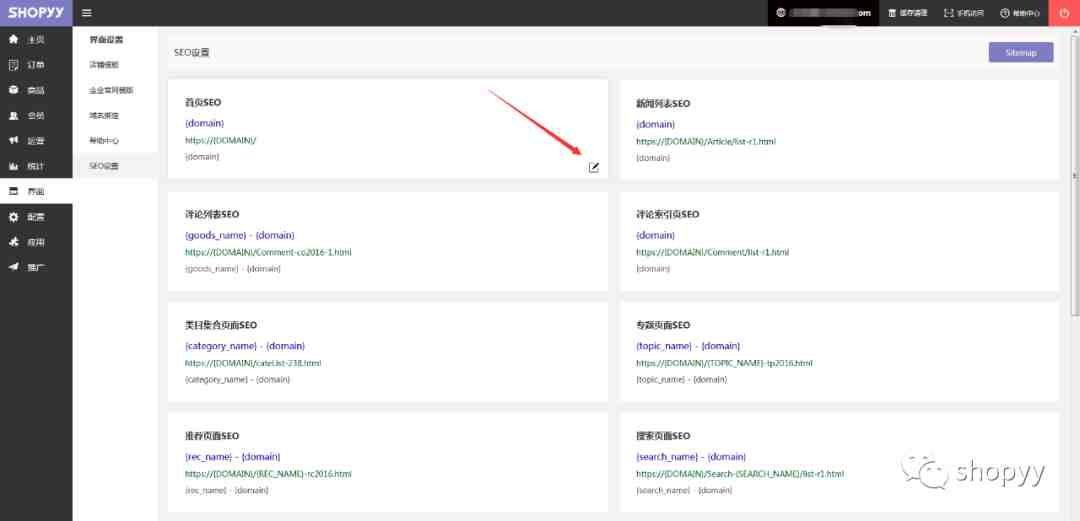Click the blue {goods_name} - {domain} title
This screenshot has height=521, width=1080.
point(240,235)
